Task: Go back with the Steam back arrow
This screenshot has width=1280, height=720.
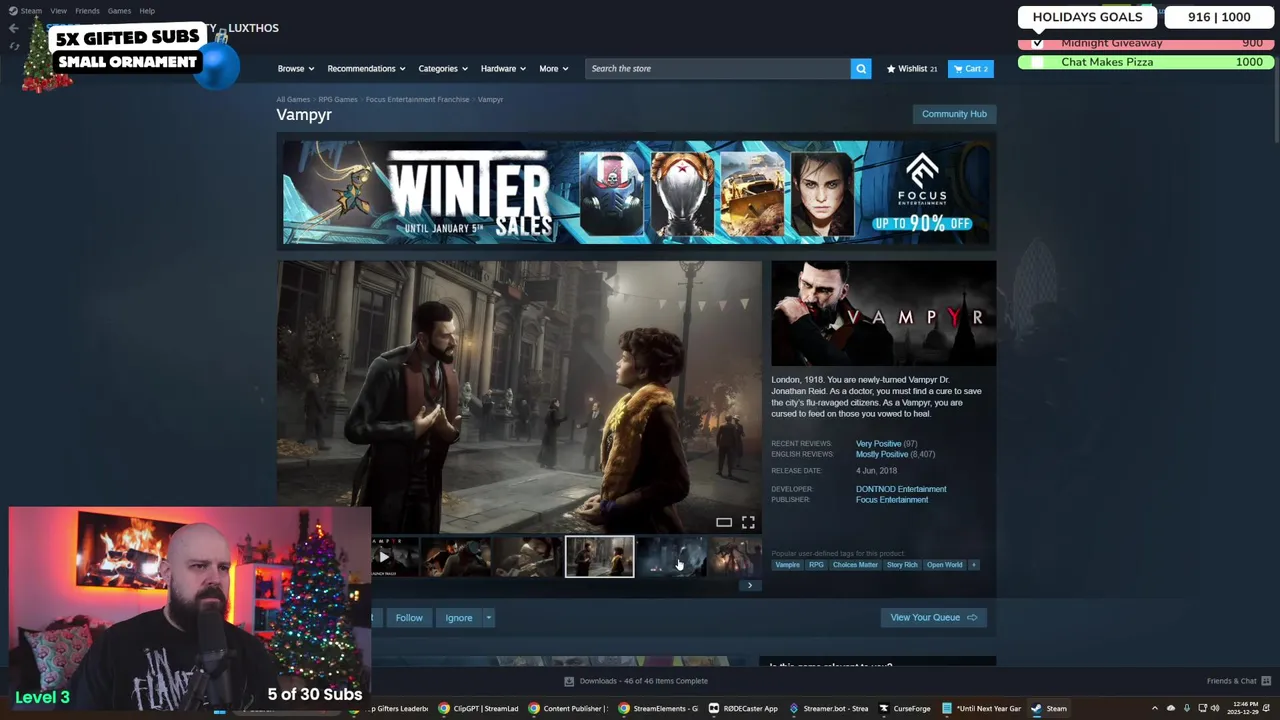Action: (14, 28)
